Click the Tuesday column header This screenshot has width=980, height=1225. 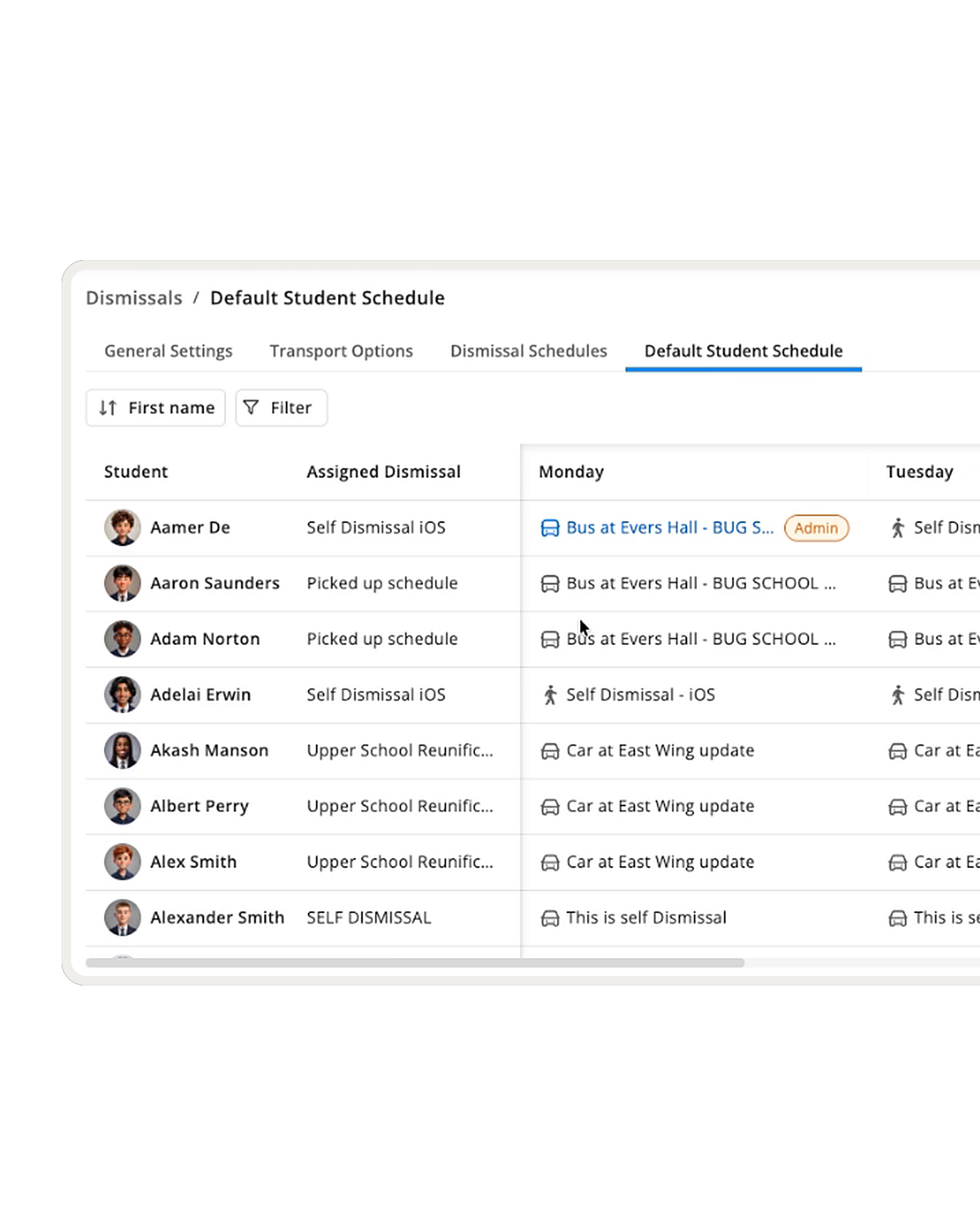point(920,472)
